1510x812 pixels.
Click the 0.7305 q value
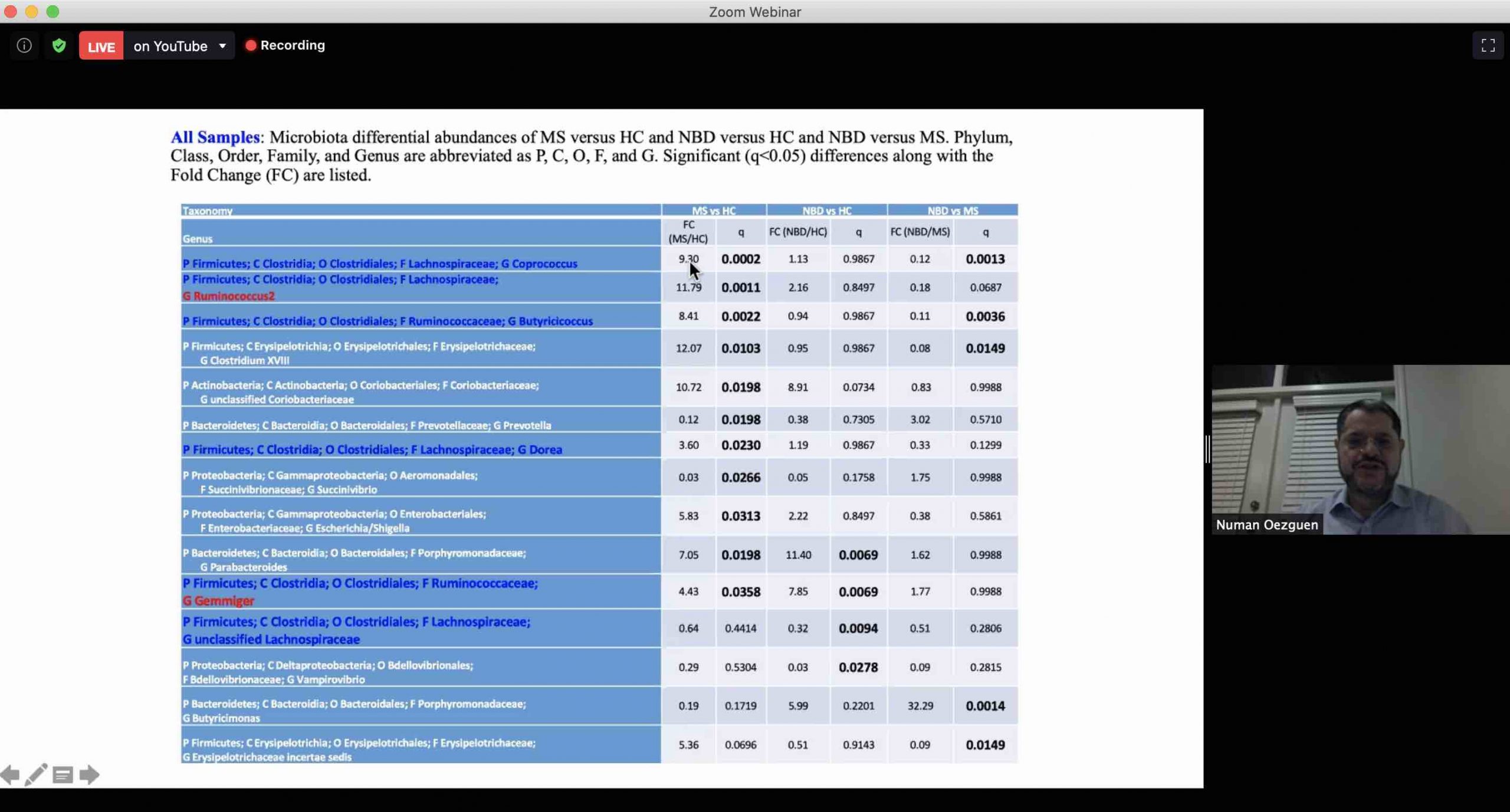tap(858, 420)
